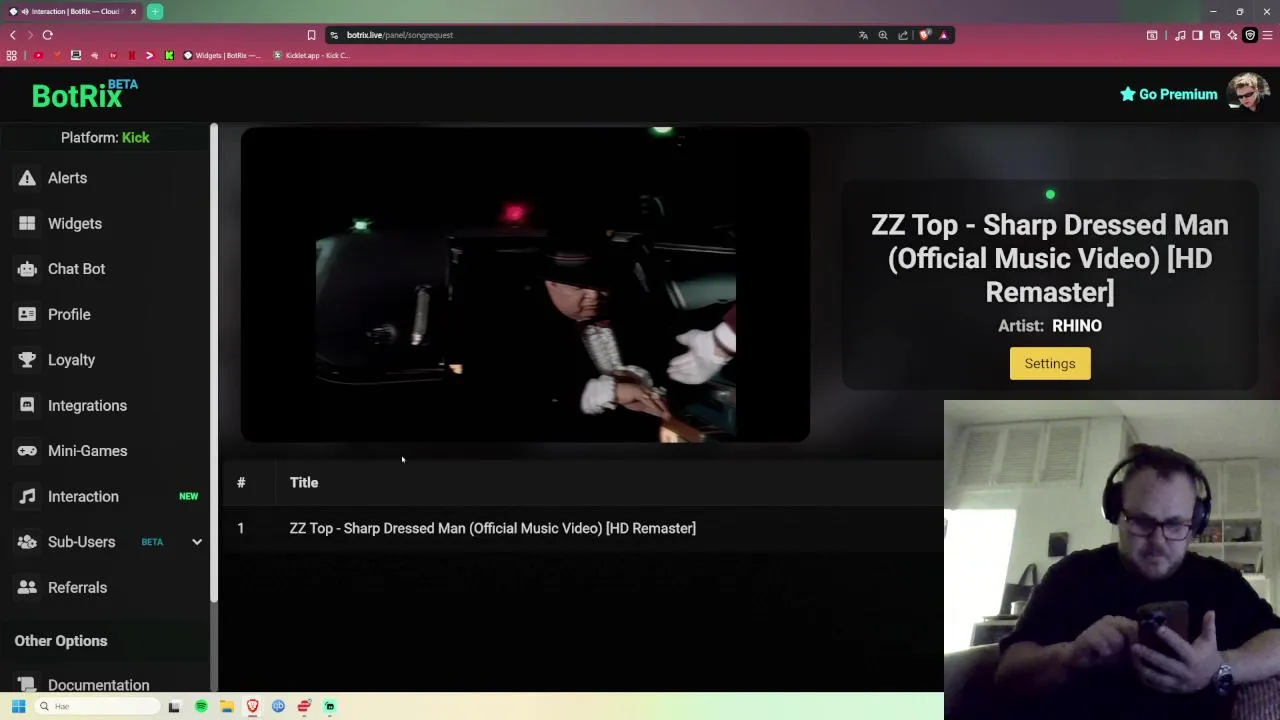This screenshot has width=1280, height=720.
Task: Click the Brave Rewards triangle icon
Action: tap(943, 35)
